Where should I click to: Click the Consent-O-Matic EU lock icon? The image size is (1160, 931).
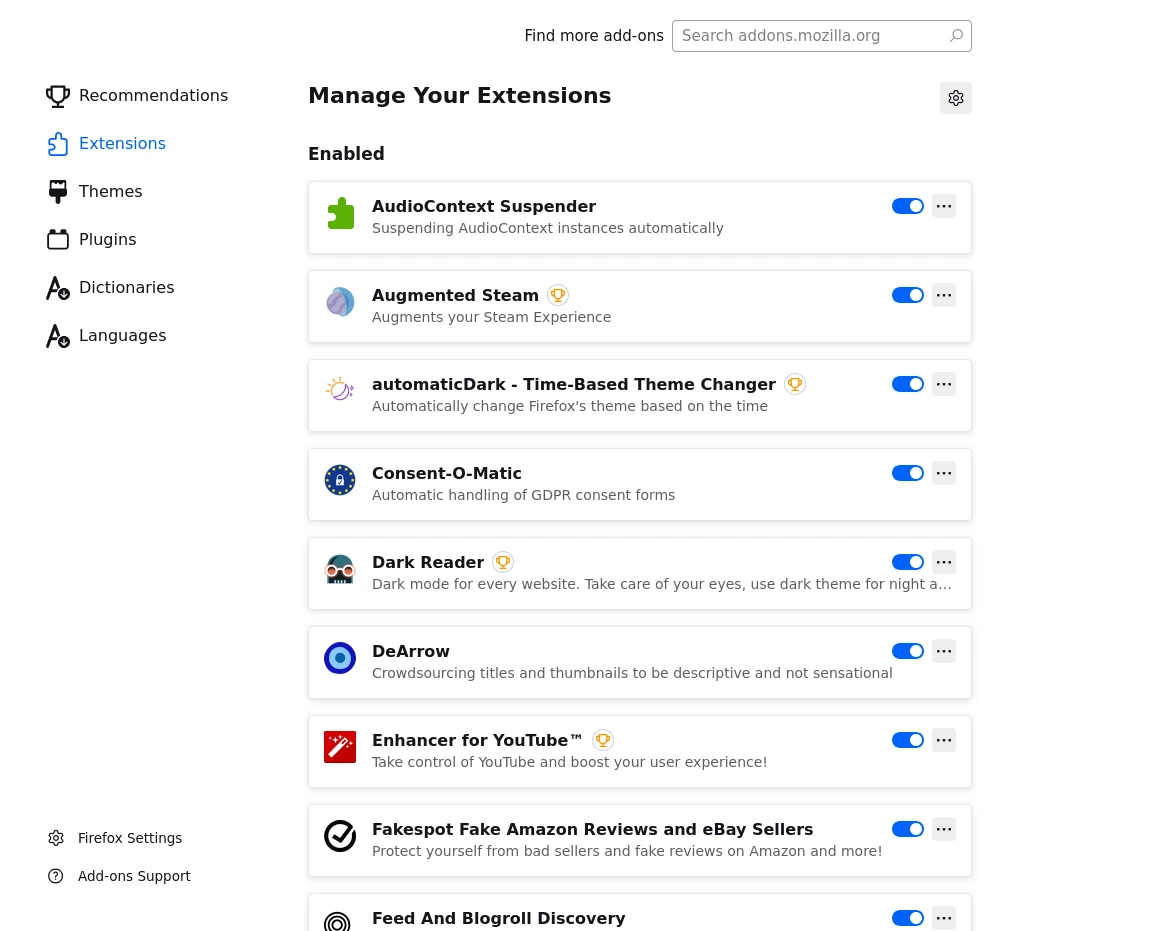(x=340, y=480)
